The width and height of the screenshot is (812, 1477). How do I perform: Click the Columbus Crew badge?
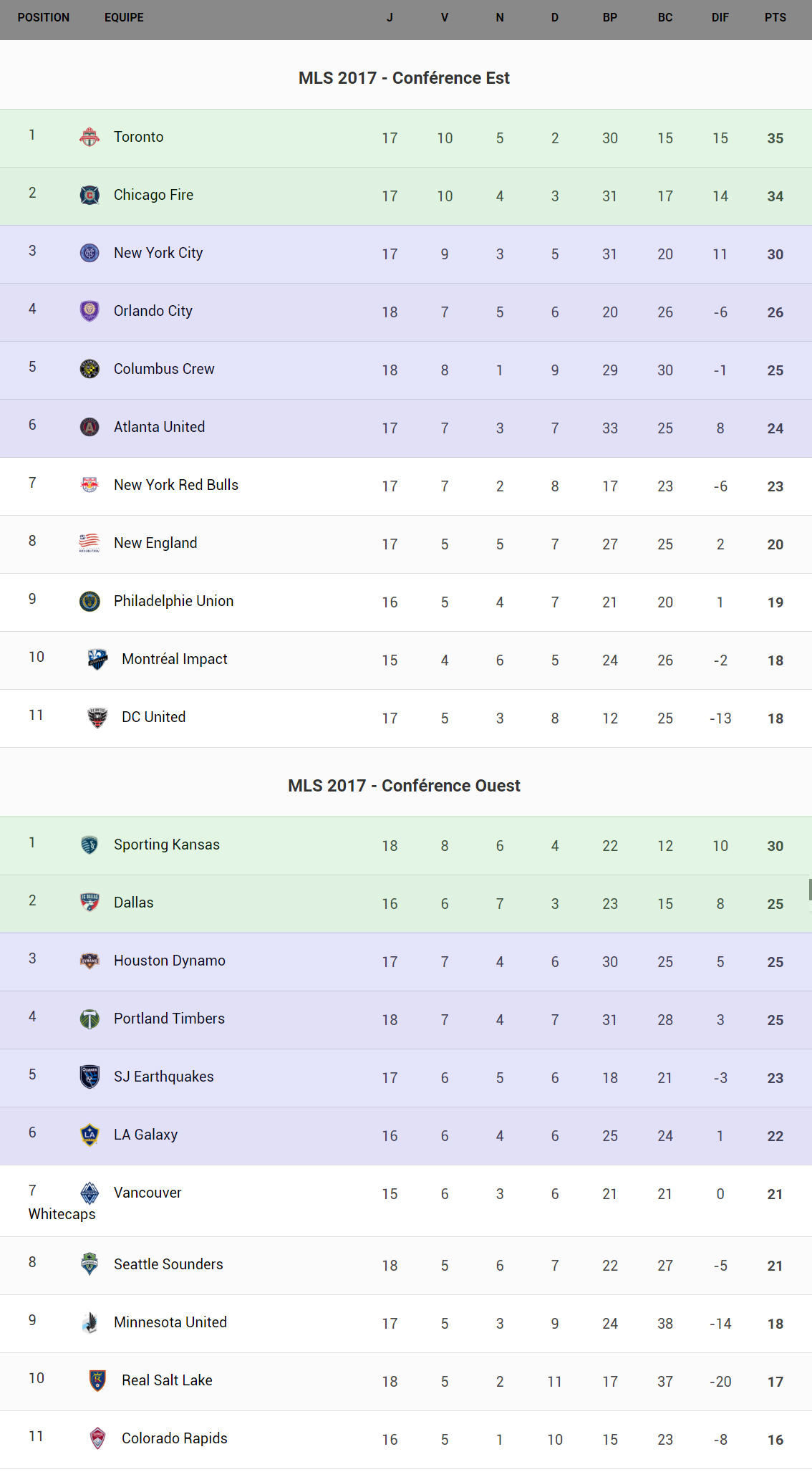coord(90,369)
